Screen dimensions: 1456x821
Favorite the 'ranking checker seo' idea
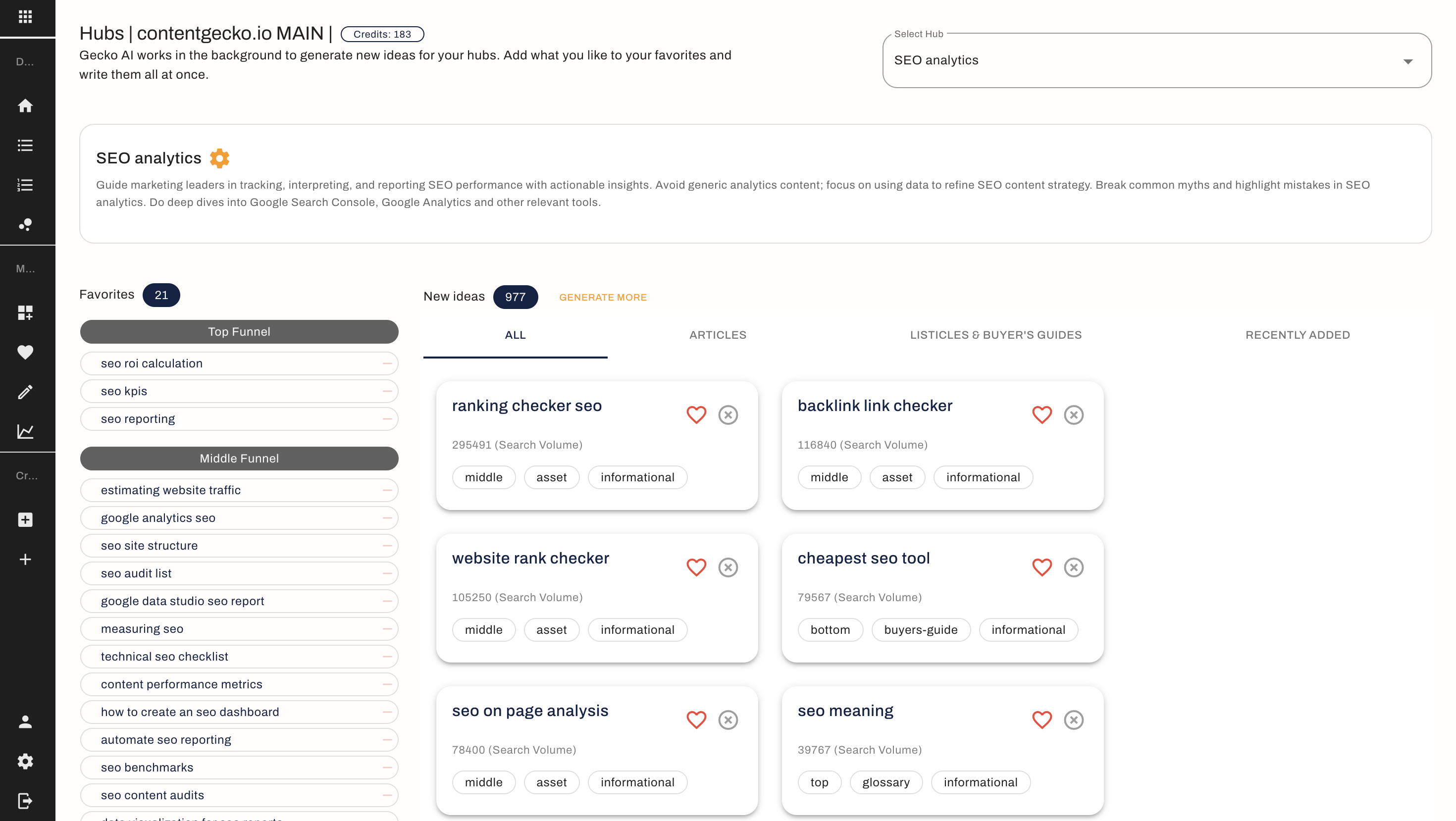click(x=696, y=415)
